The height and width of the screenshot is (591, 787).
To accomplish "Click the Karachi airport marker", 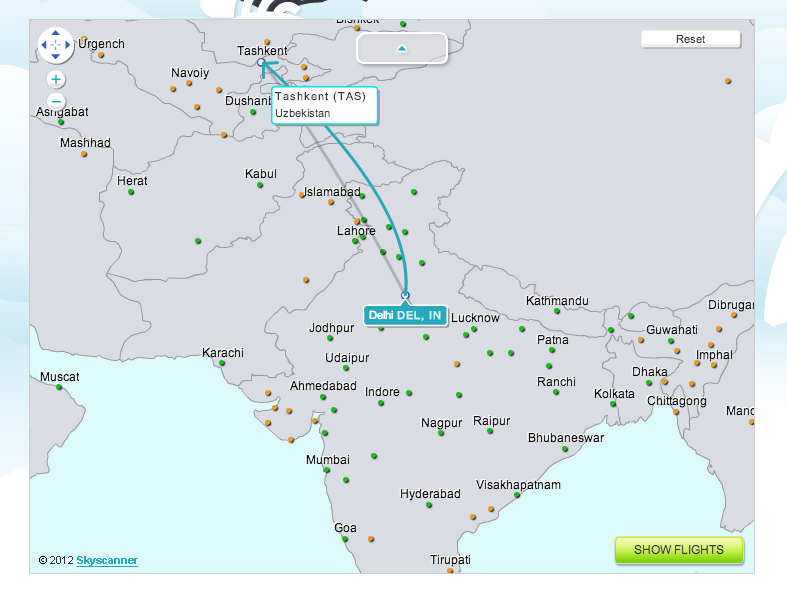I will (221, 363).
